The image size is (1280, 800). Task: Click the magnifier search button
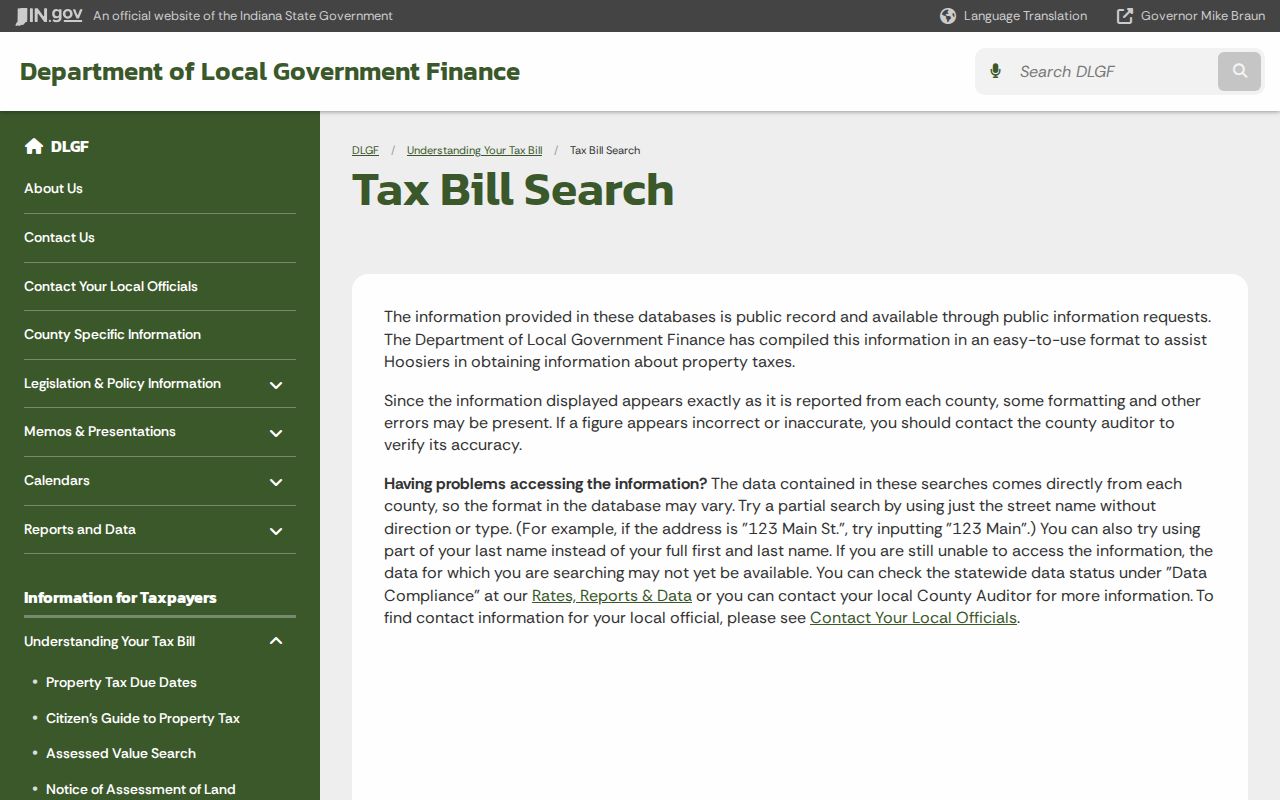click(1240, 71)
